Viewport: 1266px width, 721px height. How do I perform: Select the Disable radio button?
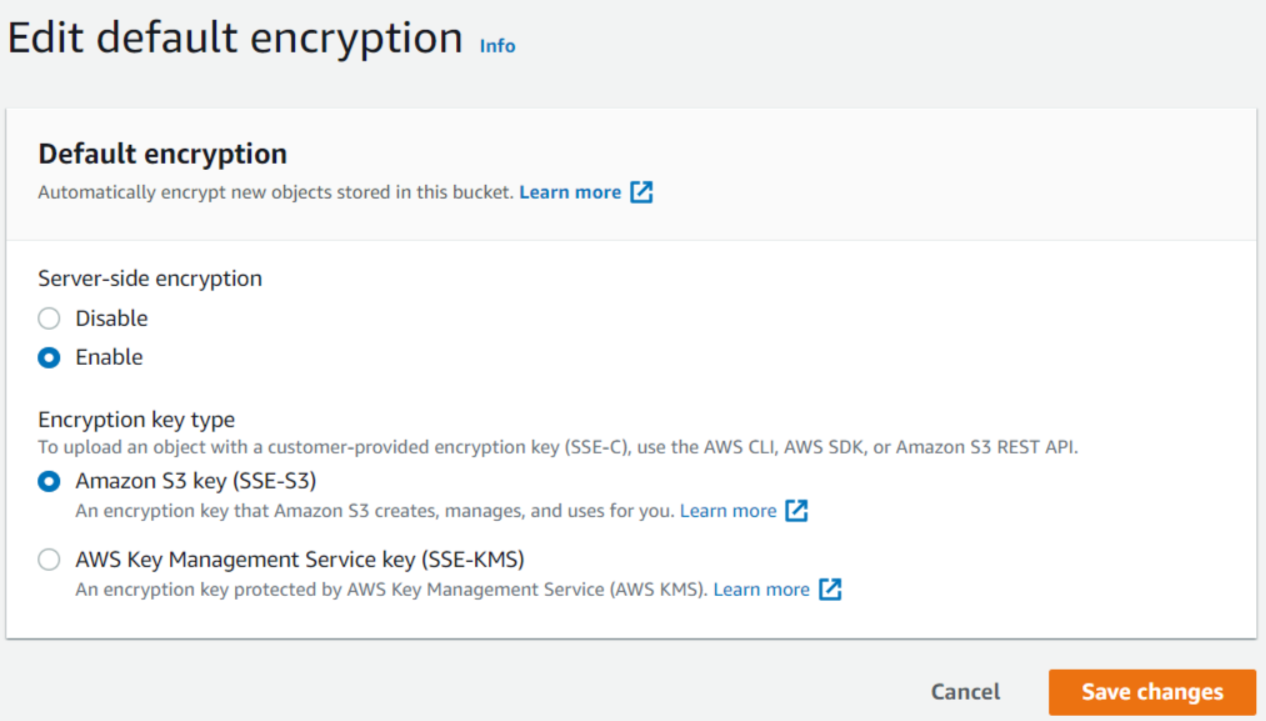49,319
